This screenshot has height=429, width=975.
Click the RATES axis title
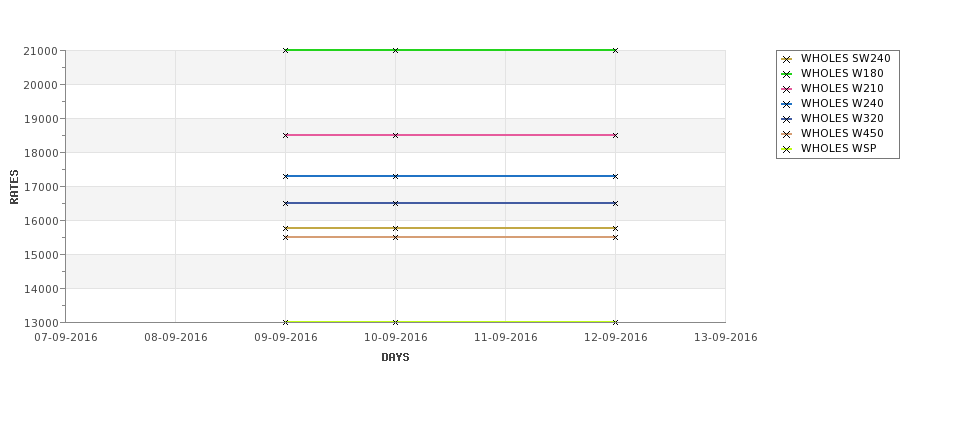click(14, 187)
